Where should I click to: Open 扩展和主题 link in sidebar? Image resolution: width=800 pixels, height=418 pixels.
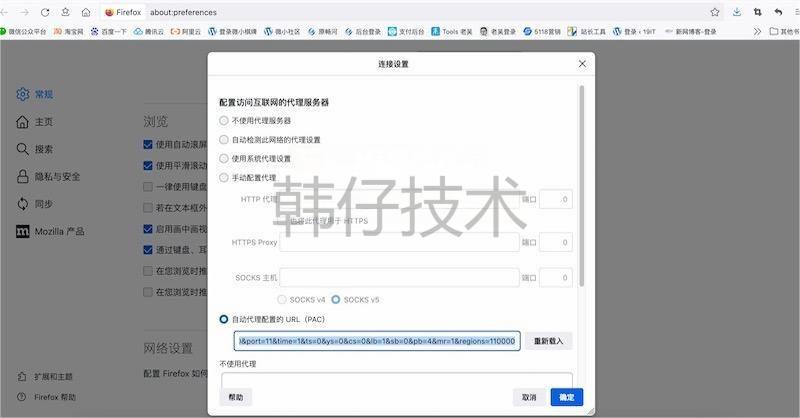[45, 377]
